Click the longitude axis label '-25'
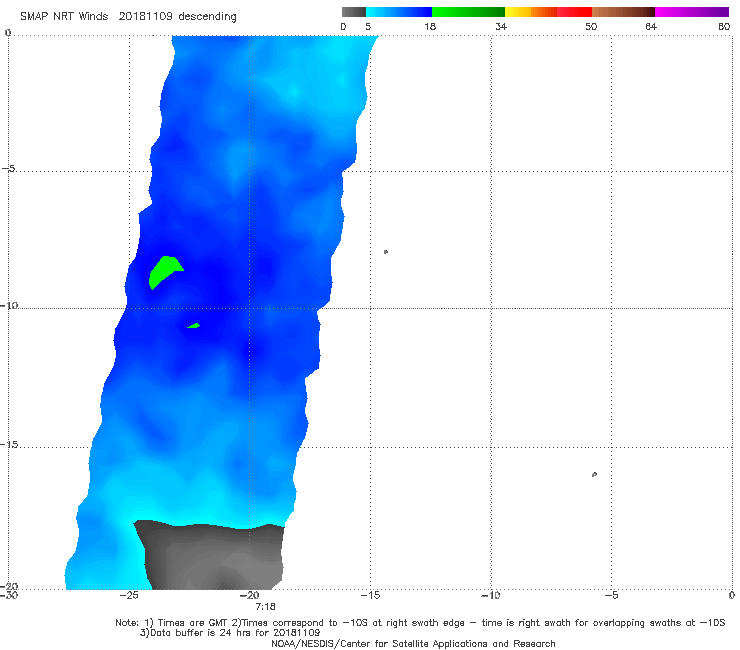Image resolution: width=740 pixels, height=650 pixels. 129,595
